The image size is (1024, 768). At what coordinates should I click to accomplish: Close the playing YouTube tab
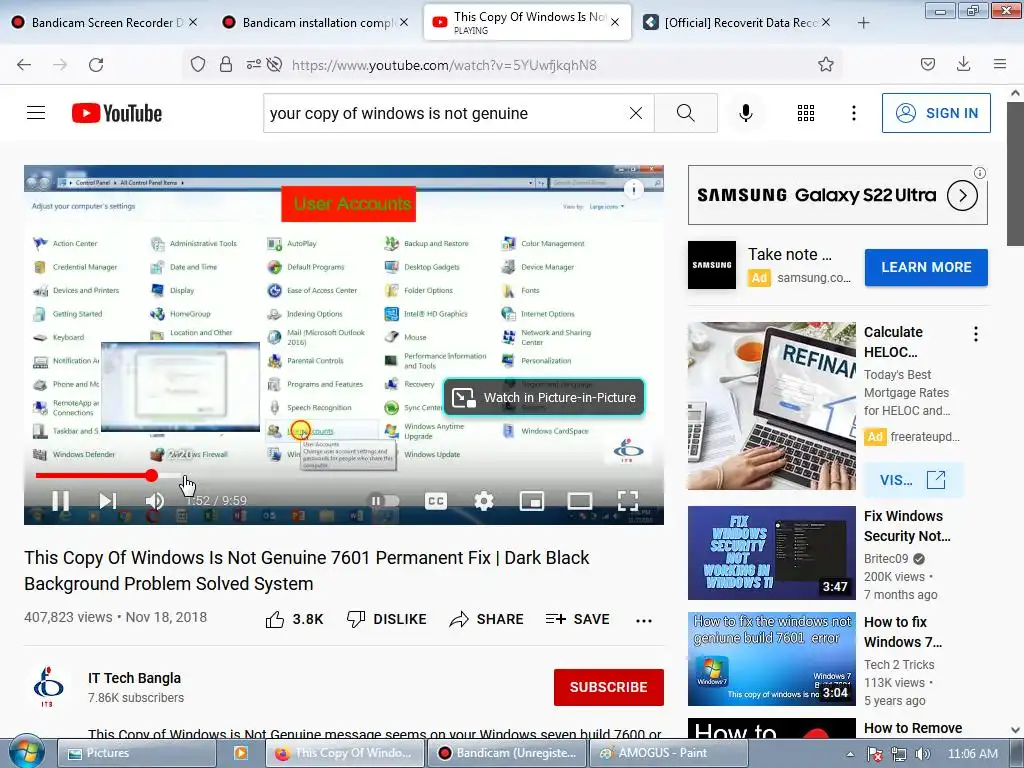(x=615, y=22)
